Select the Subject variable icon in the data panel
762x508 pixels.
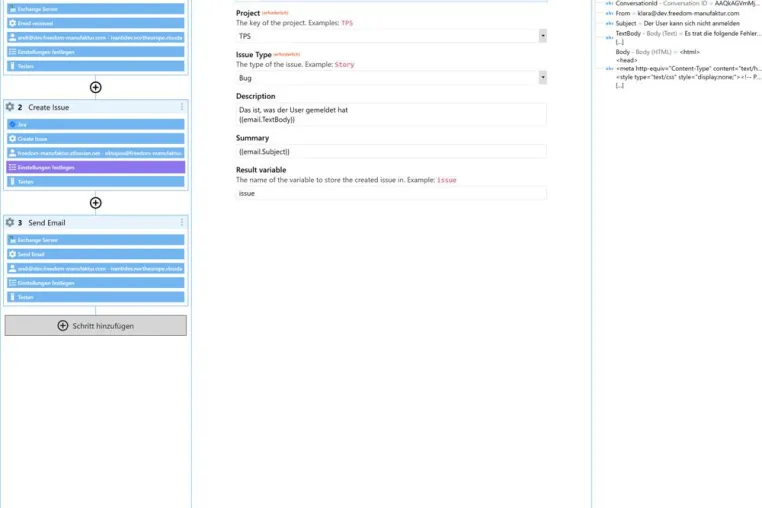pos(609,23)
